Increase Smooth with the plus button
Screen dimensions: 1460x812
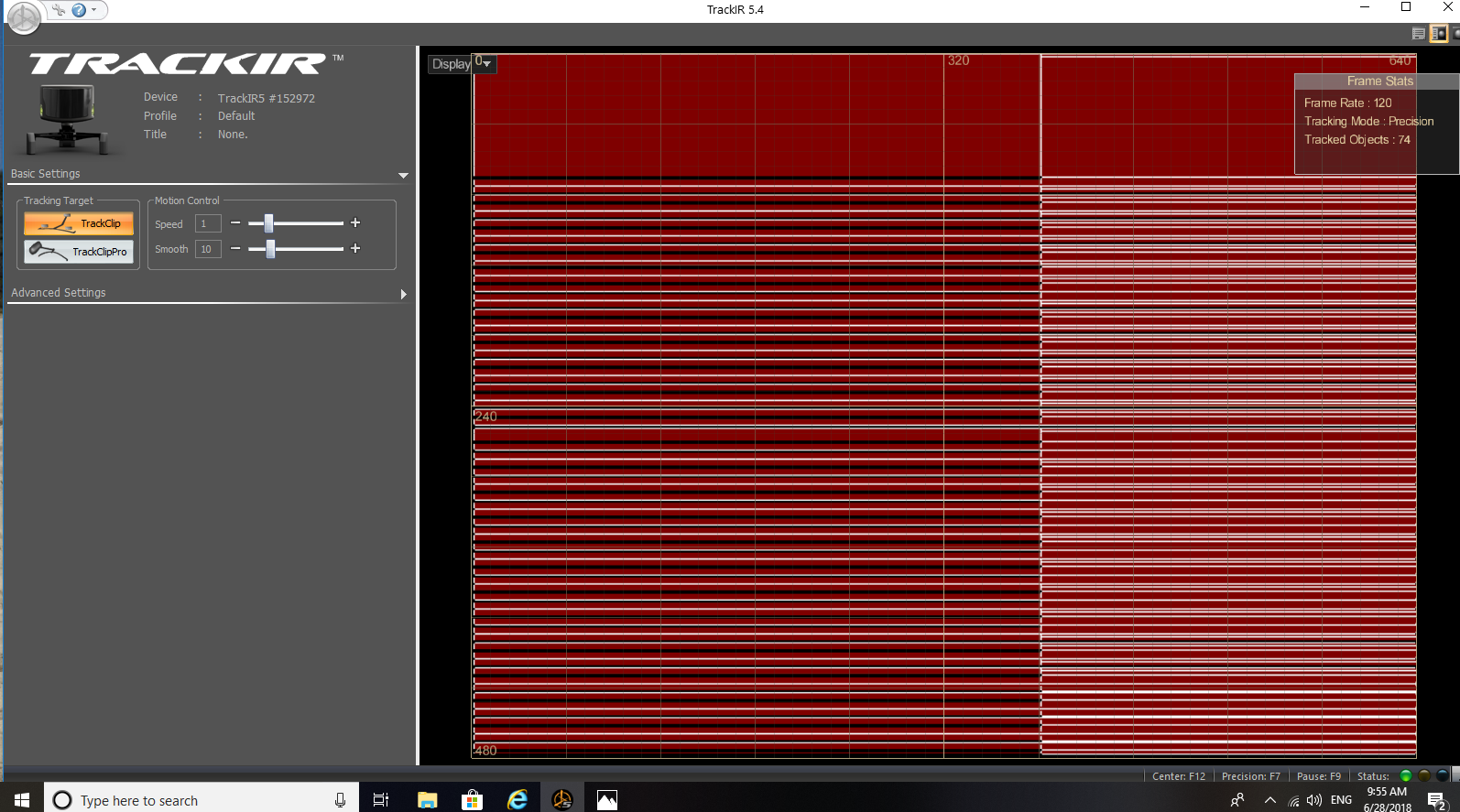point(355,249)
